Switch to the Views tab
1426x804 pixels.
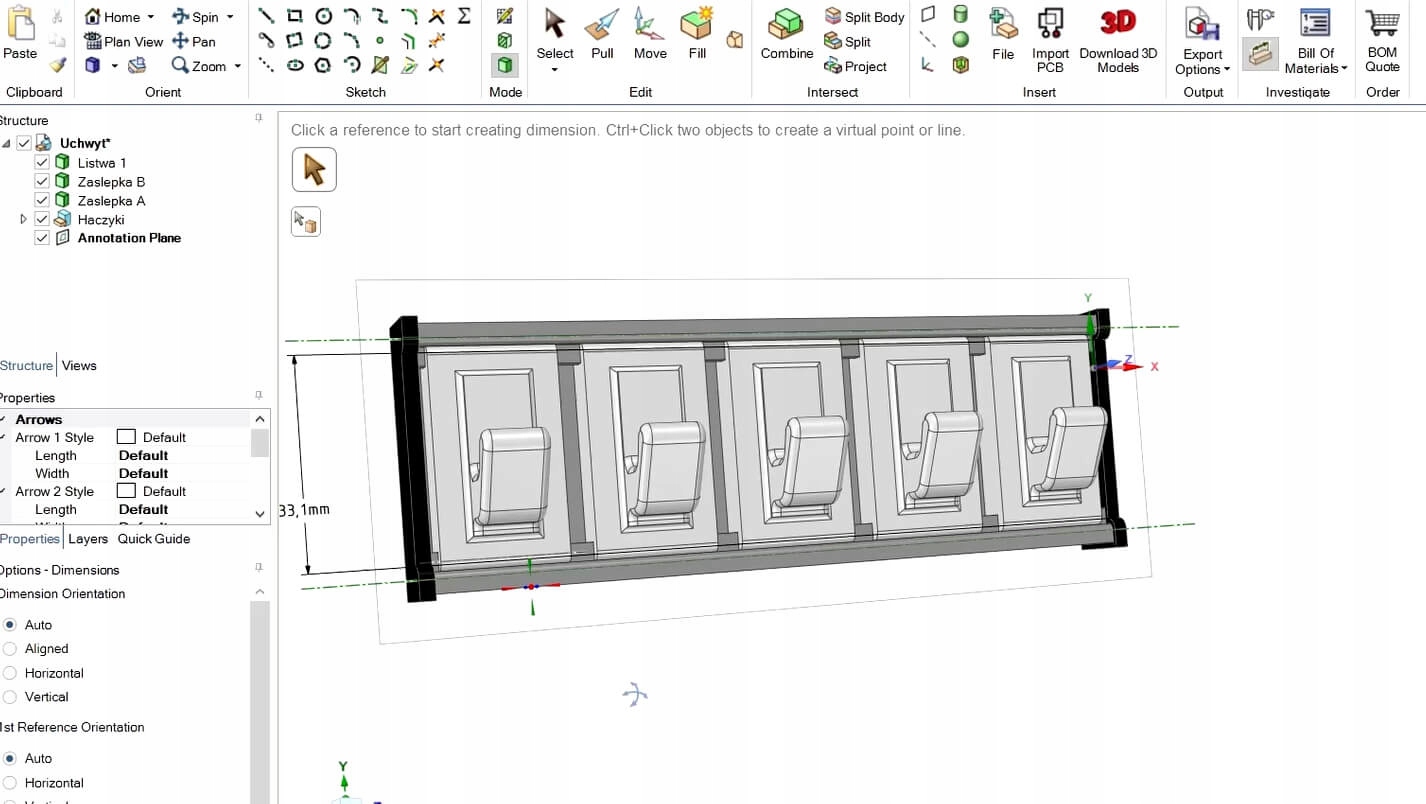pyautogui.click(x=79, y=365)
